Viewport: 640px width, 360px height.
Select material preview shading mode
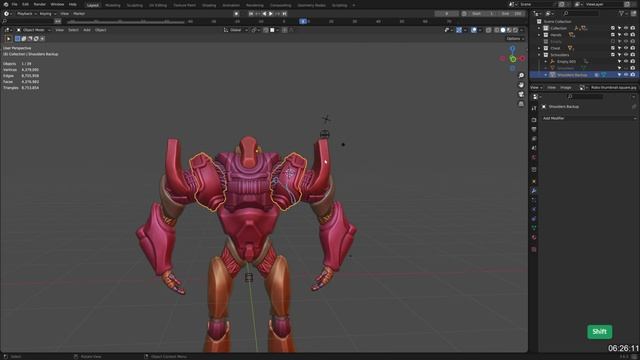pos(509,30)
